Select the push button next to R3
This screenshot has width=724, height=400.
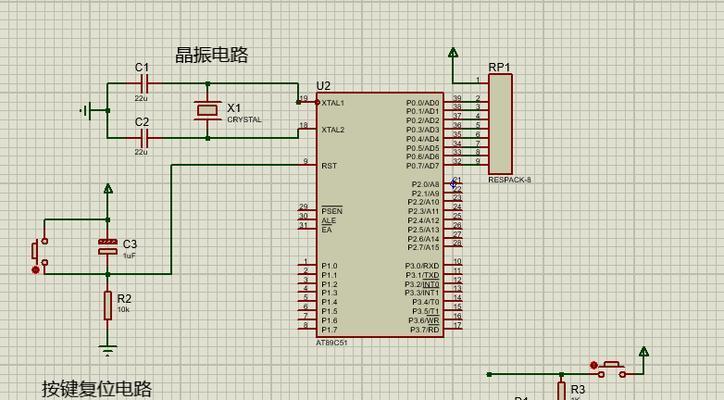coord(609,369)
